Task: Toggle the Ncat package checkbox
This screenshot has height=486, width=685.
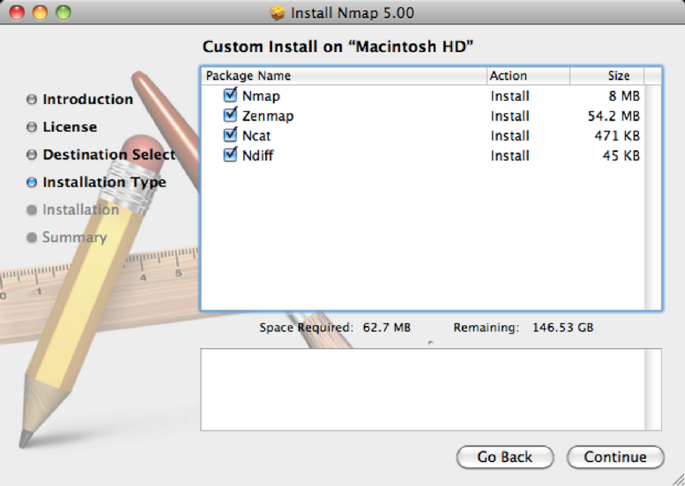Action: tap(230, 135)
